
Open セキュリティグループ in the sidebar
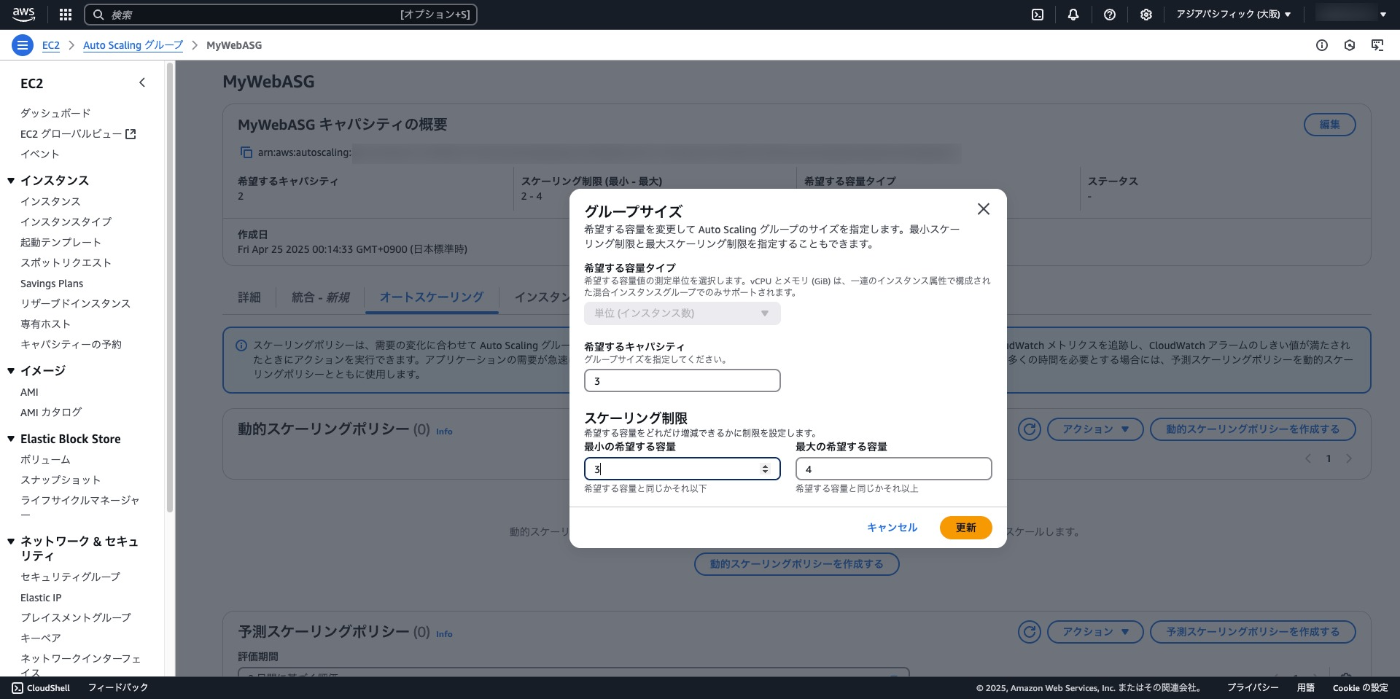click(70, 577)
